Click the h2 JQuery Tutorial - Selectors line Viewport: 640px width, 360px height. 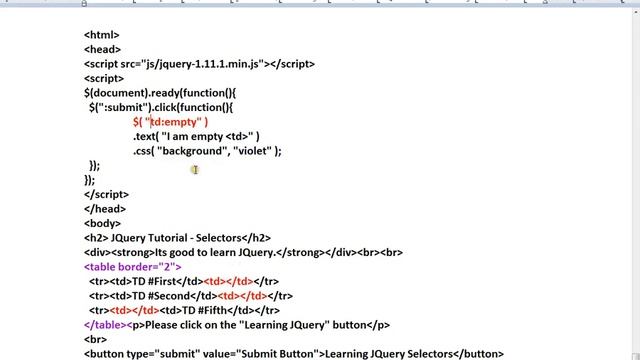coord(178,238)
